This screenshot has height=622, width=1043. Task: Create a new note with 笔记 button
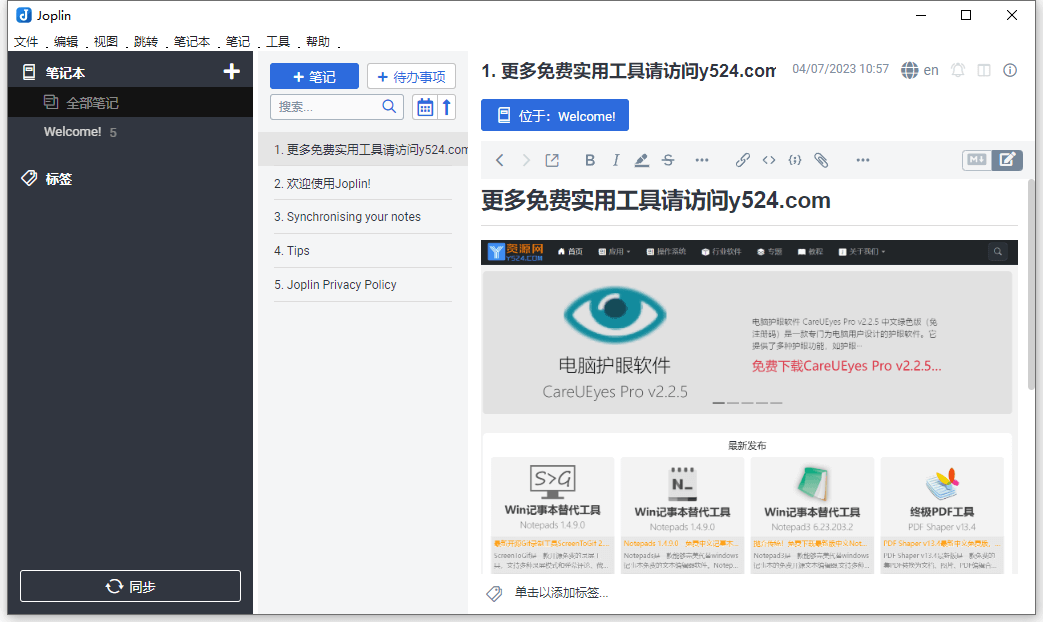coord(315,77)
